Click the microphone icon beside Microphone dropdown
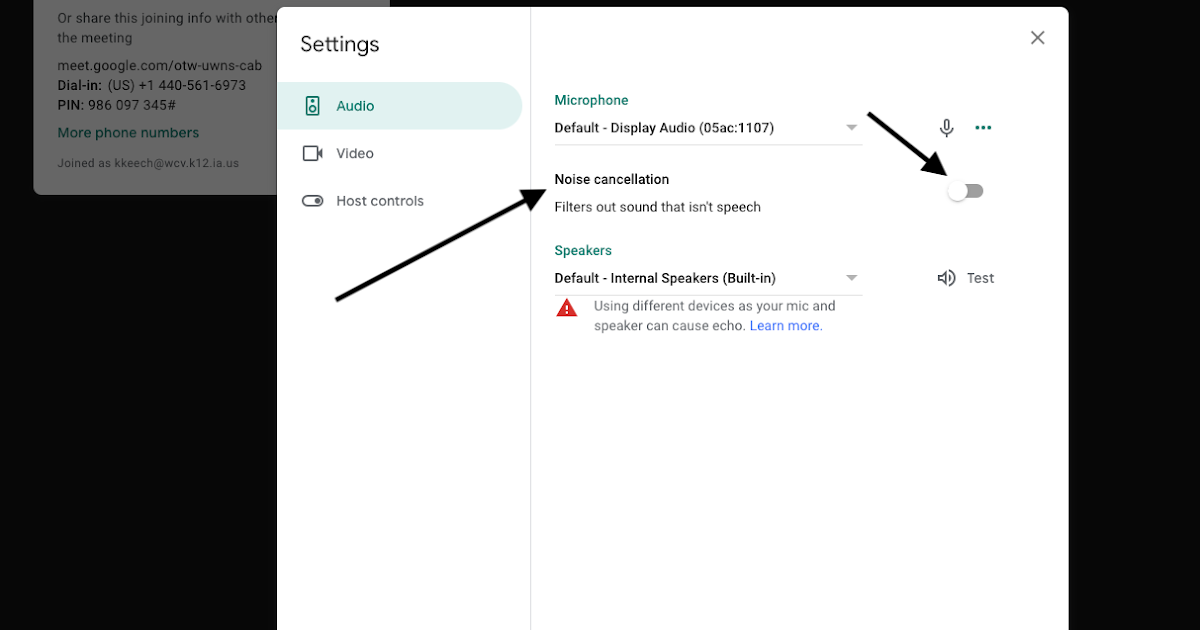1200x630 pixels. coord(946,127)
